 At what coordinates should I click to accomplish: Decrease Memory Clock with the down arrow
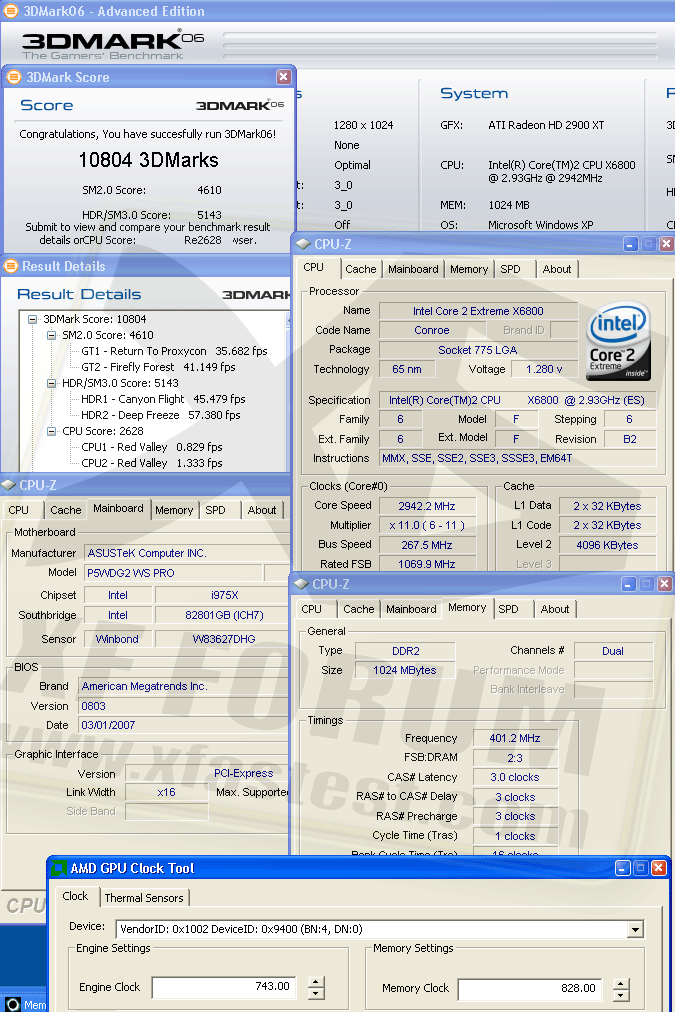coord(621,995)
